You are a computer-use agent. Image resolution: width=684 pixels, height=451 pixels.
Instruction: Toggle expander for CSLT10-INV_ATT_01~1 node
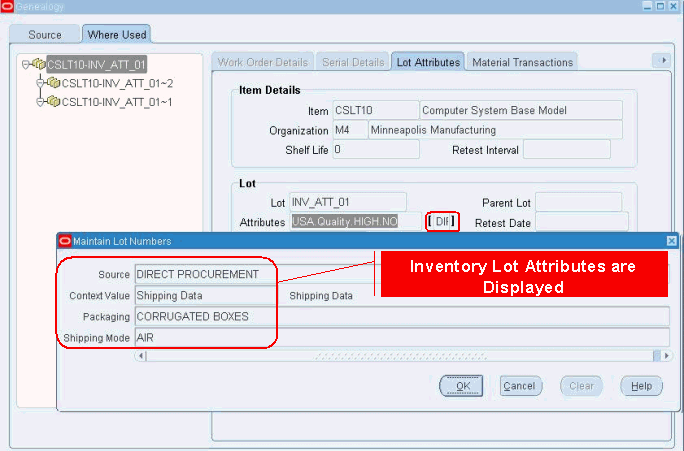tap(40, 102)
